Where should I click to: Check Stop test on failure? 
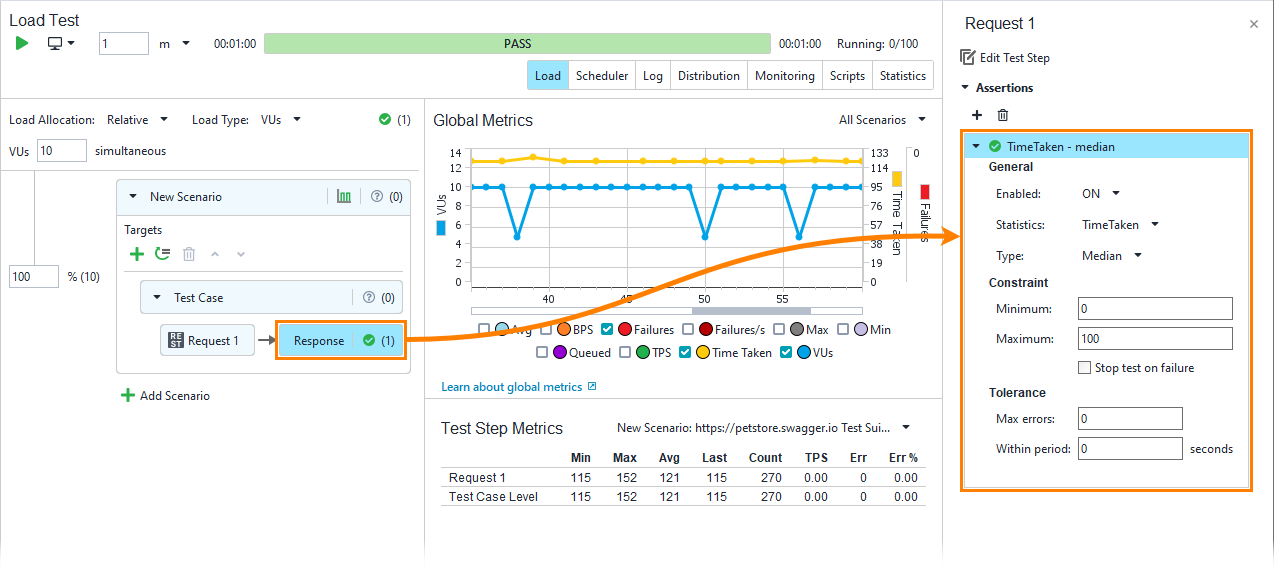click(x=1084, y=368)
